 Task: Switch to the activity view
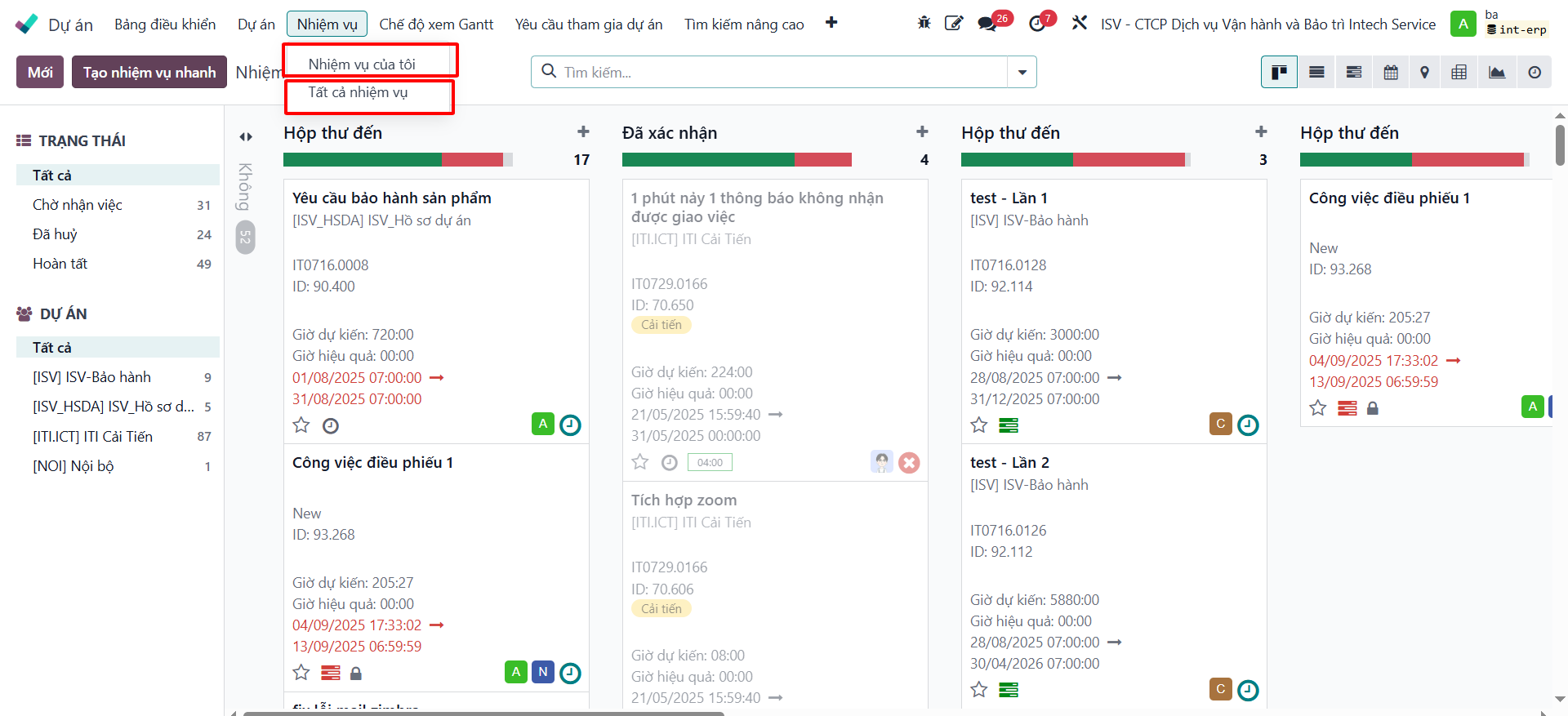1535,73
